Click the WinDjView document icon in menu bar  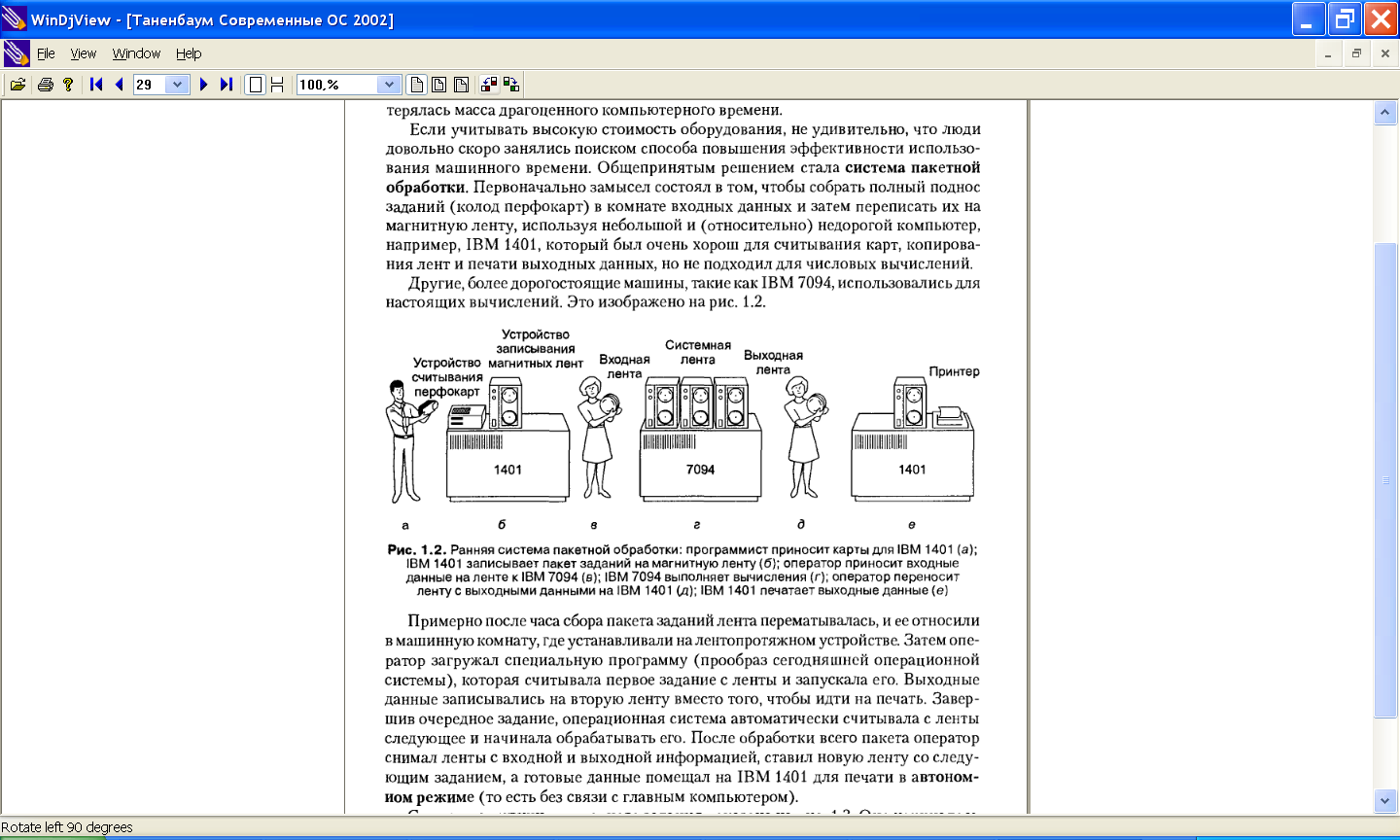[x=17, y=53]
